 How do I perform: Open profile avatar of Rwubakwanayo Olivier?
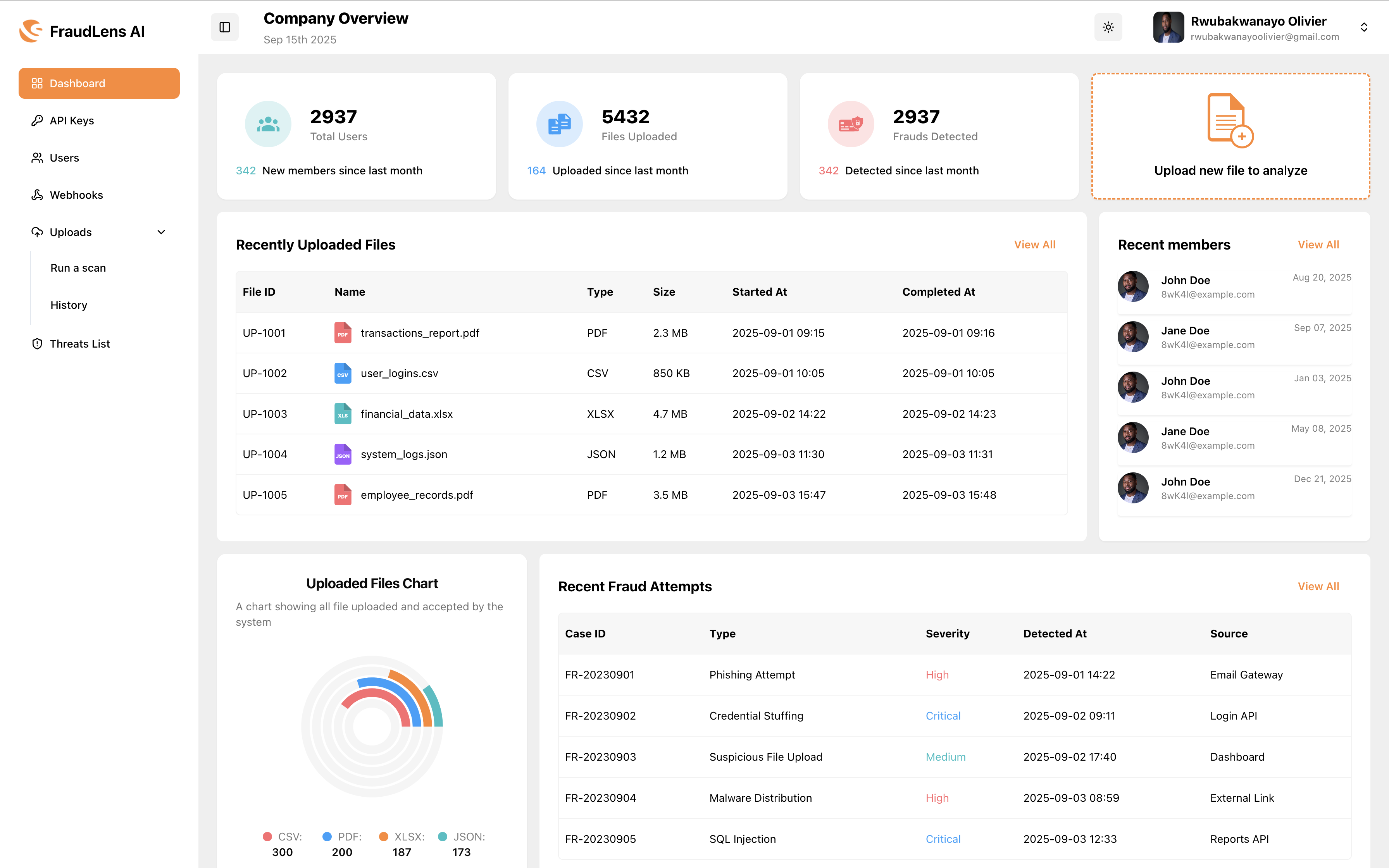coord(1168,27)
